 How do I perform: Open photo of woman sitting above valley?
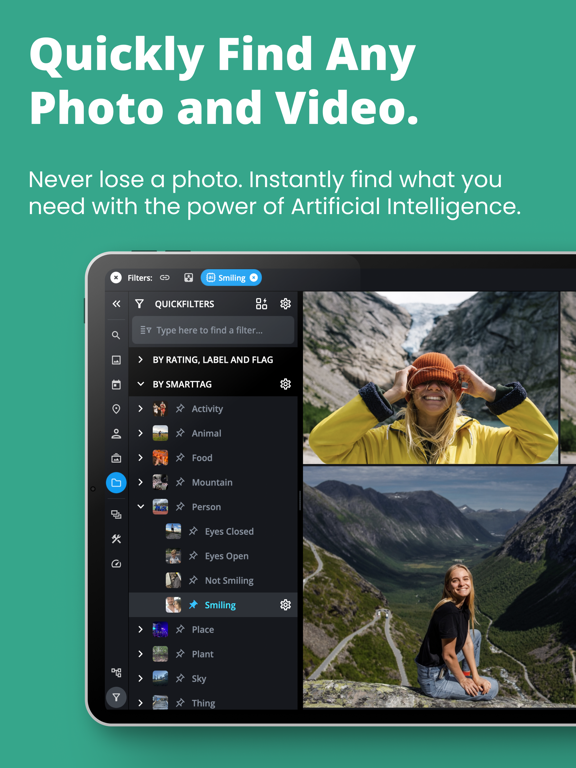click(x=439, y=587)
